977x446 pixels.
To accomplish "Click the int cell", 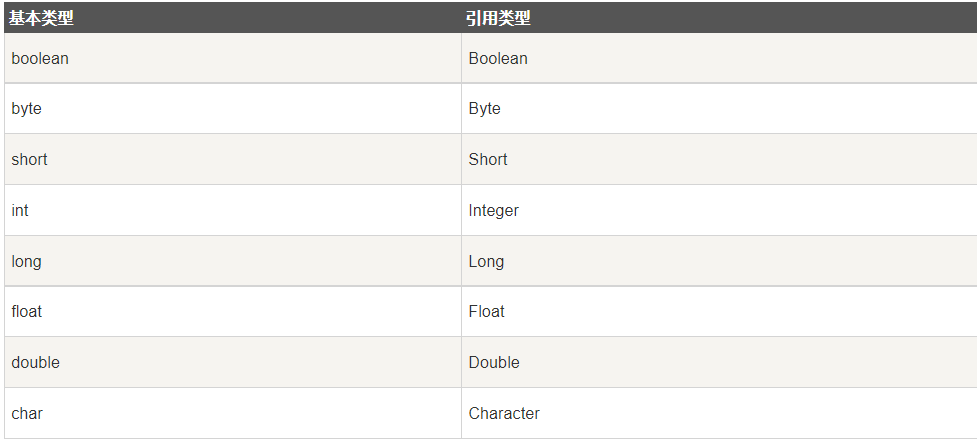I will 232,211.
